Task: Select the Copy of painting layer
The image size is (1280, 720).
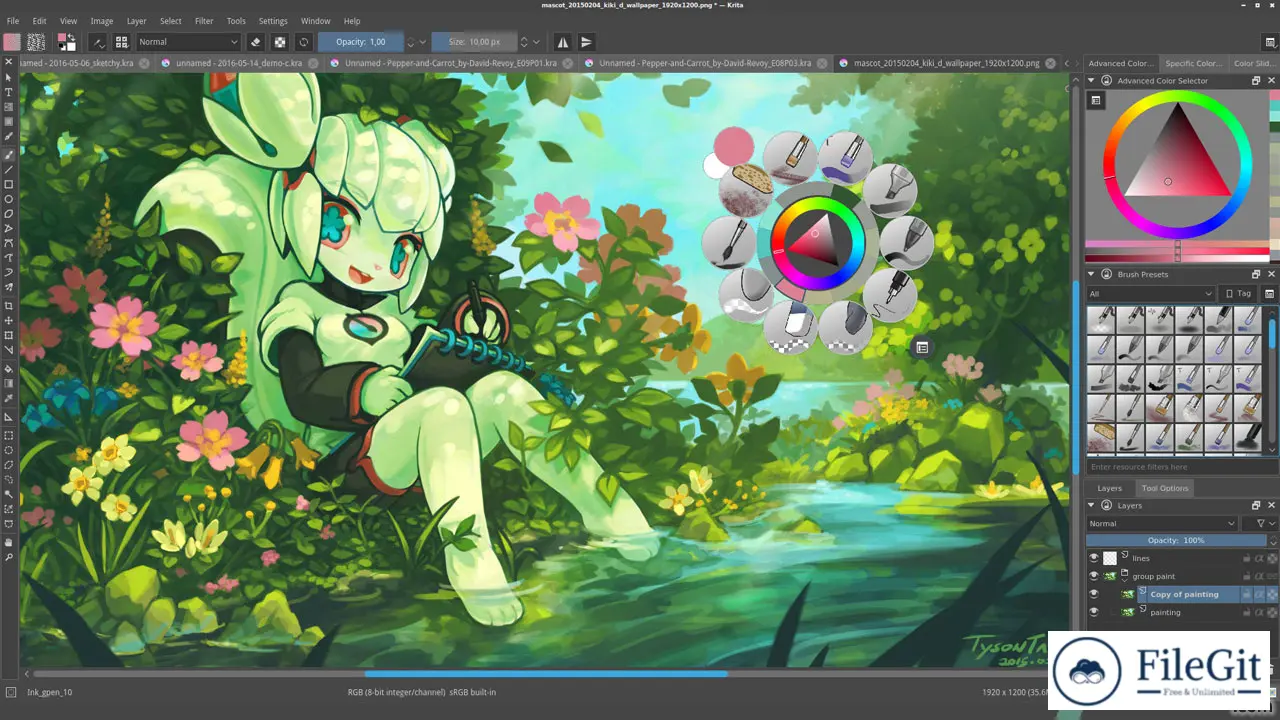Action: pos(1184,594)
